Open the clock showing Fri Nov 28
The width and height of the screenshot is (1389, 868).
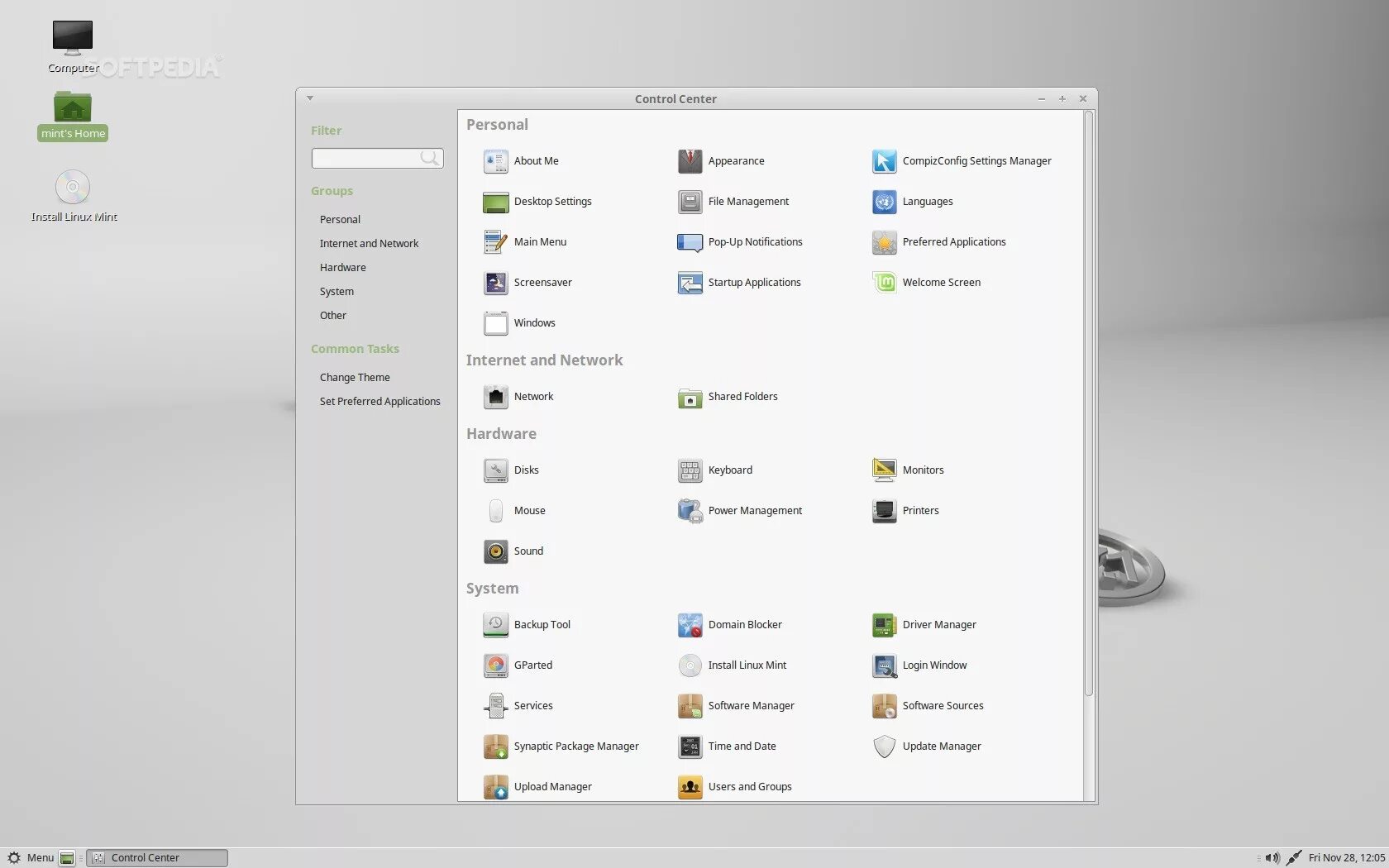(1347, 858)
